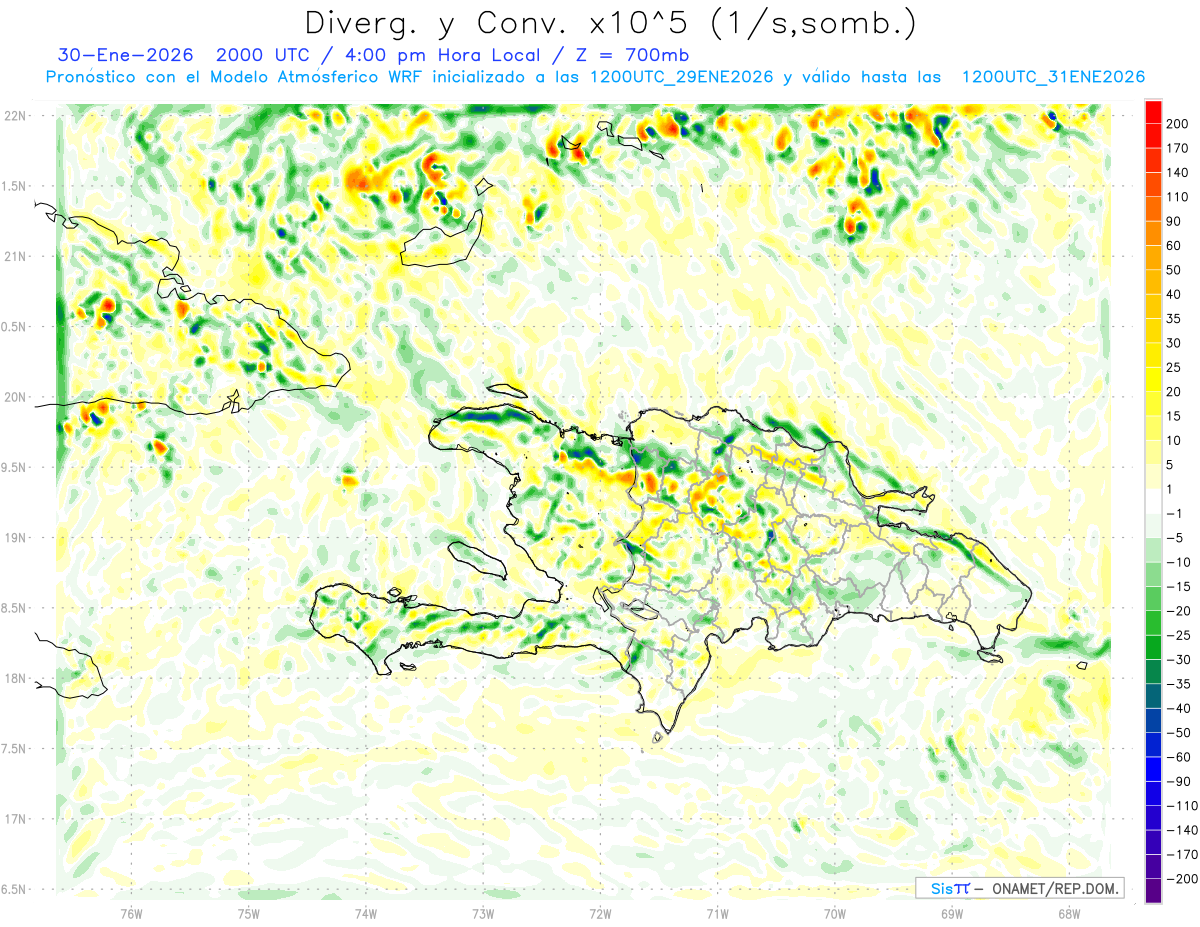The image size is (1200, 927).
Task: Click the '74W' longitude label
Action: click(366, 913)
